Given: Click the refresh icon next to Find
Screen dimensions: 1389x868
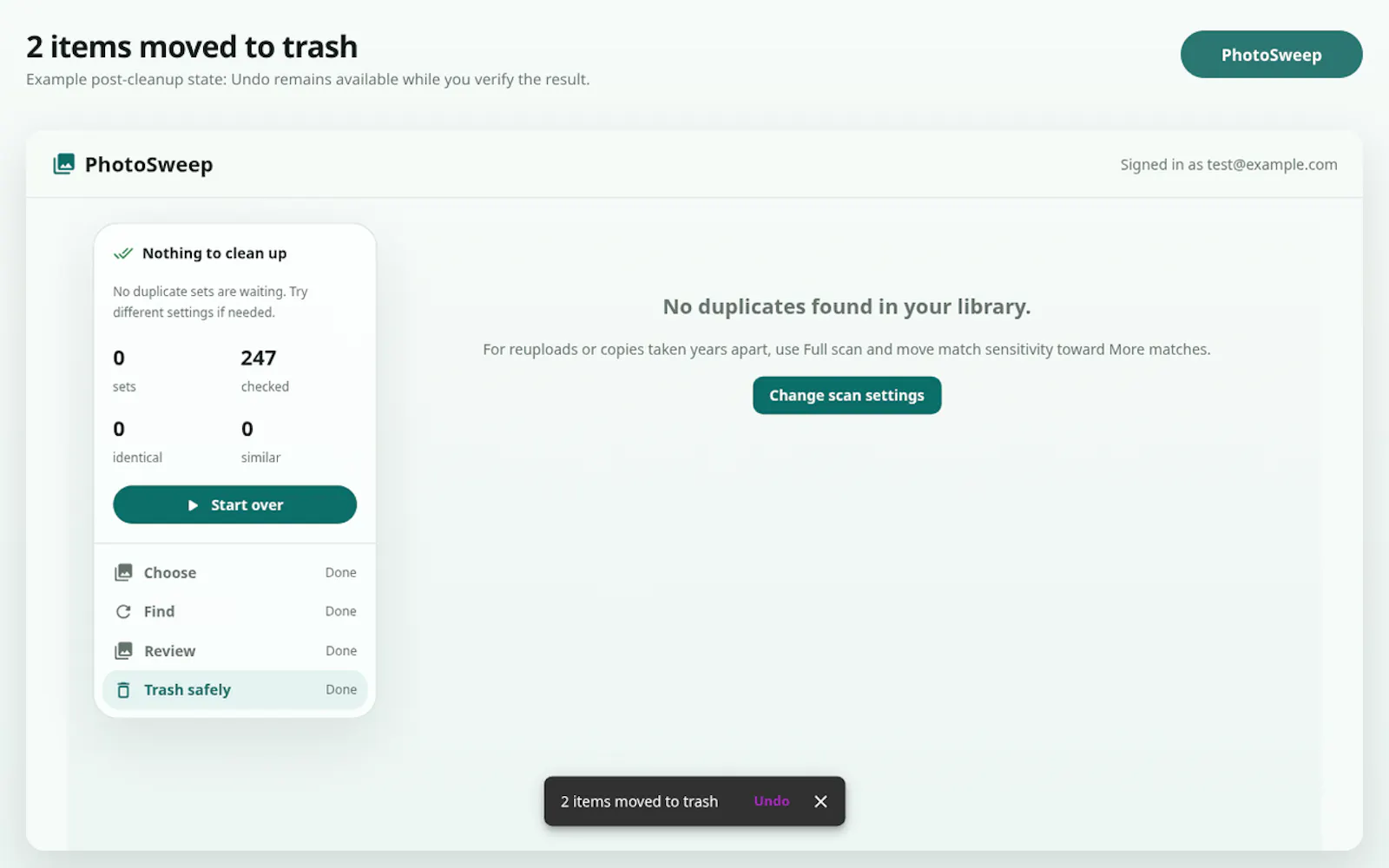Looking at the screenshot, I should (x=123, y=612).
